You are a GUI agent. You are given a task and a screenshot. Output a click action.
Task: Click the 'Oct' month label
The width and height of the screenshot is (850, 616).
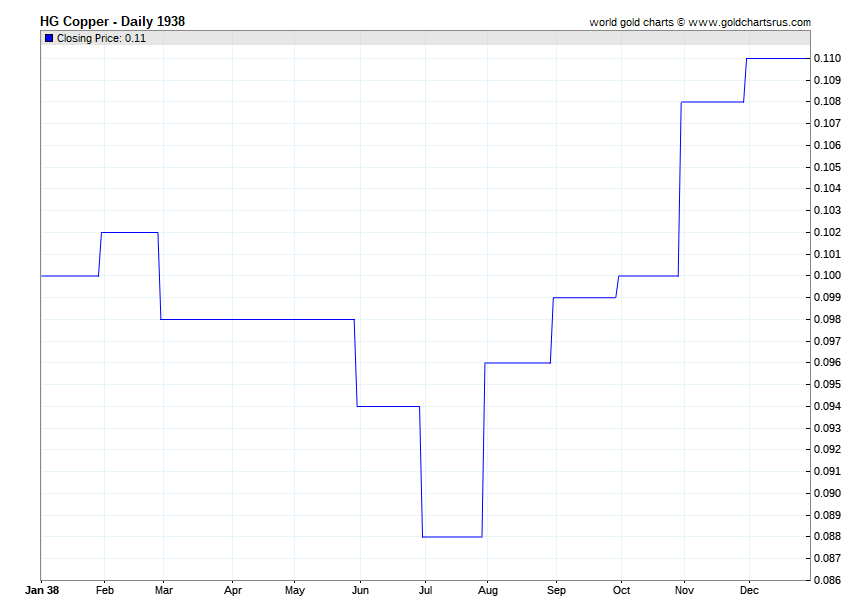pyautogui.click(x=621, y=590)
